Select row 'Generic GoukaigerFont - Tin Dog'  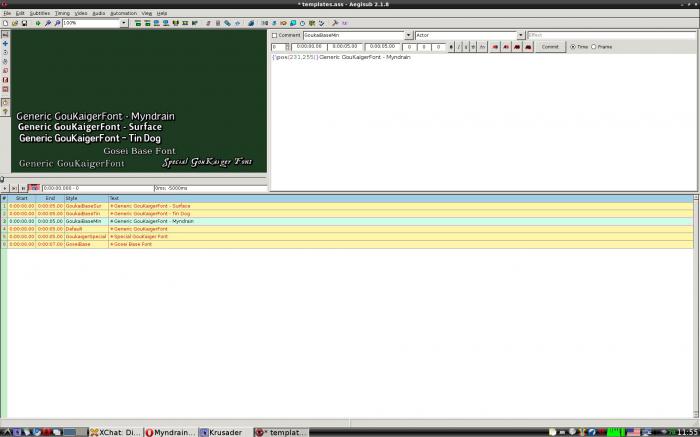coord(350,214)
